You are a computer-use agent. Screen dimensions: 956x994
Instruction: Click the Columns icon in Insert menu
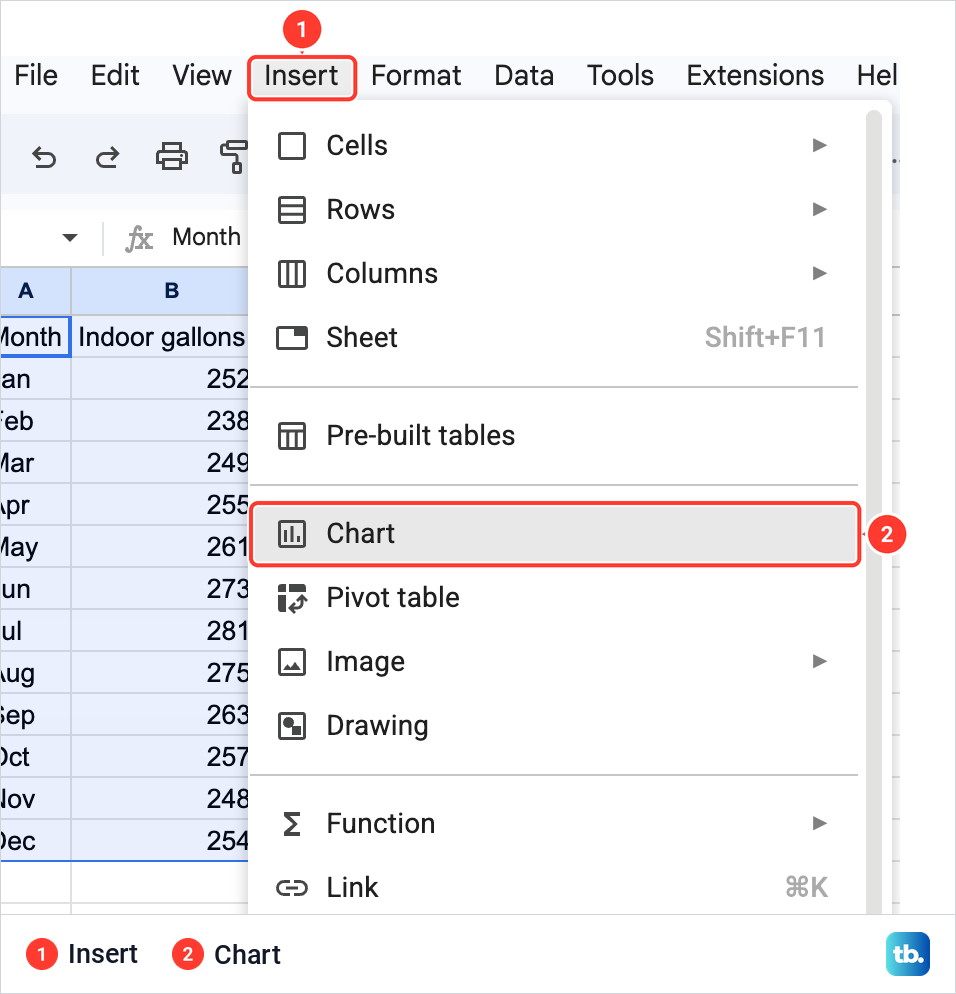point(292,274)
